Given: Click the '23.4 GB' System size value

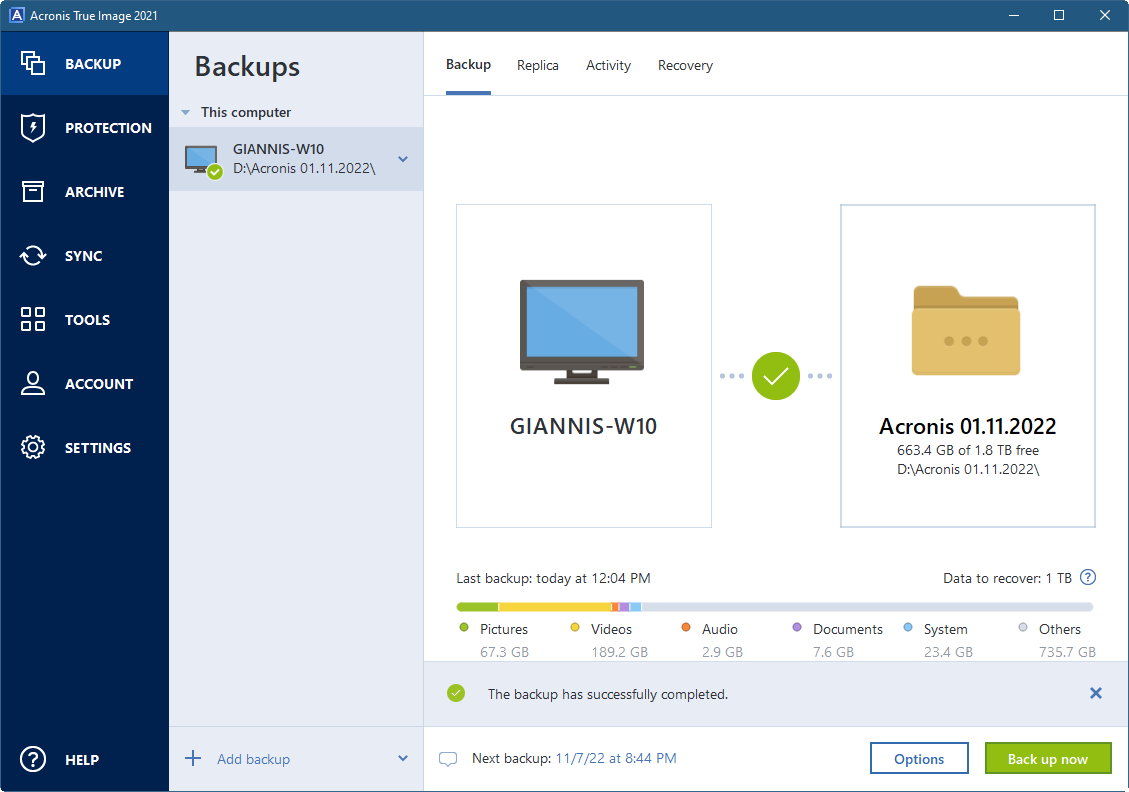Looking at the screenshot, I should click(948, 652).
